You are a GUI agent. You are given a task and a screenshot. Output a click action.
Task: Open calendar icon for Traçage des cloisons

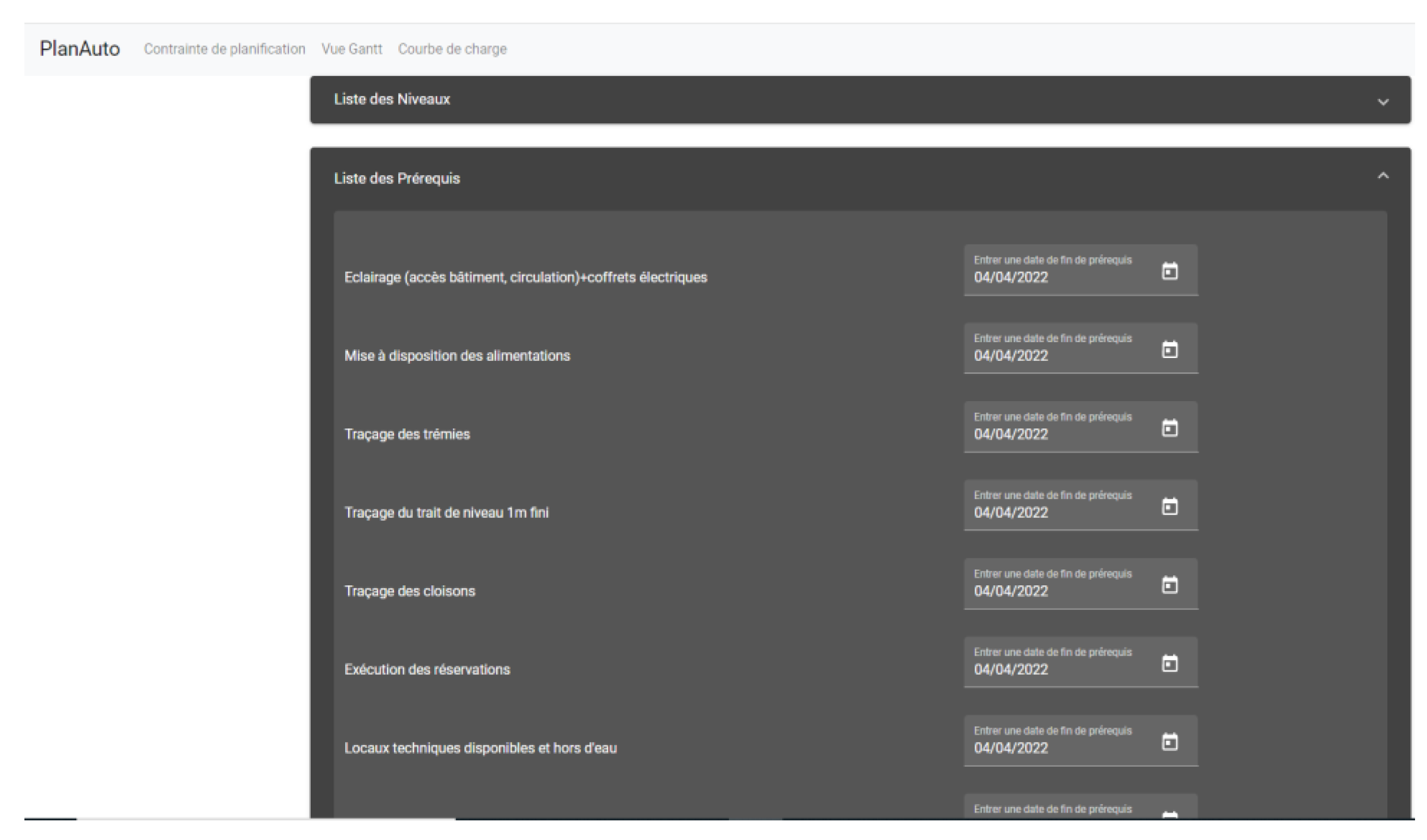click(x=1170, y=585)
